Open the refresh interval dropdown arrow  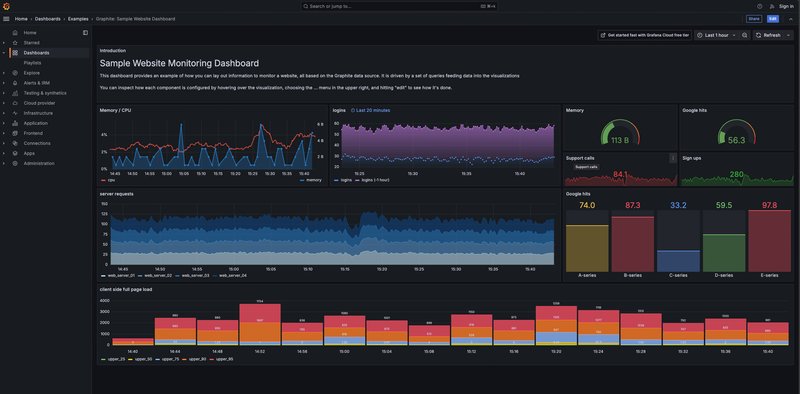click(x=788, y=35)
